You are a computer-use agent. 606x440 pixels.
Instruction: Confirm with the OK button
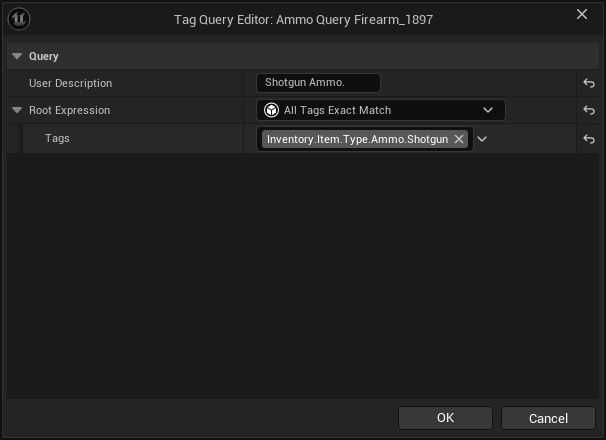(445, 418)
